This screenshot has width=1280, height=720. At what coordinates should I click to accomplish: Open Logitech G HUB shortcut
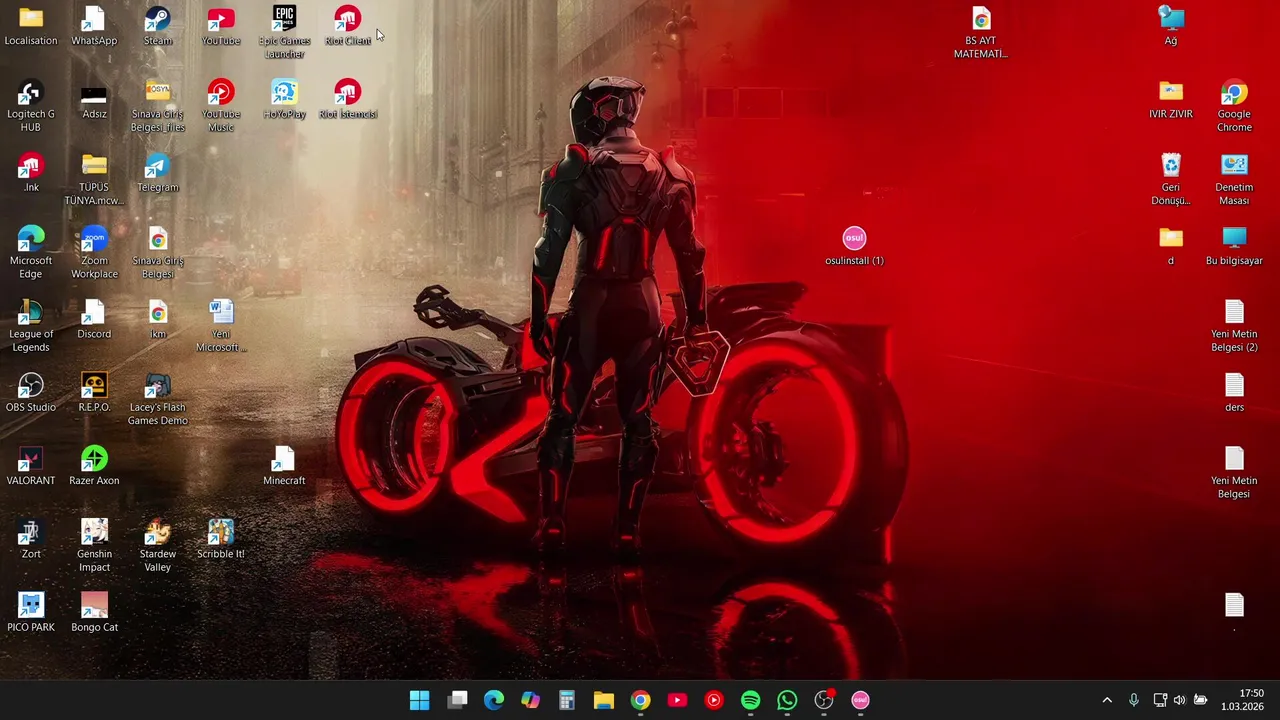31,106
